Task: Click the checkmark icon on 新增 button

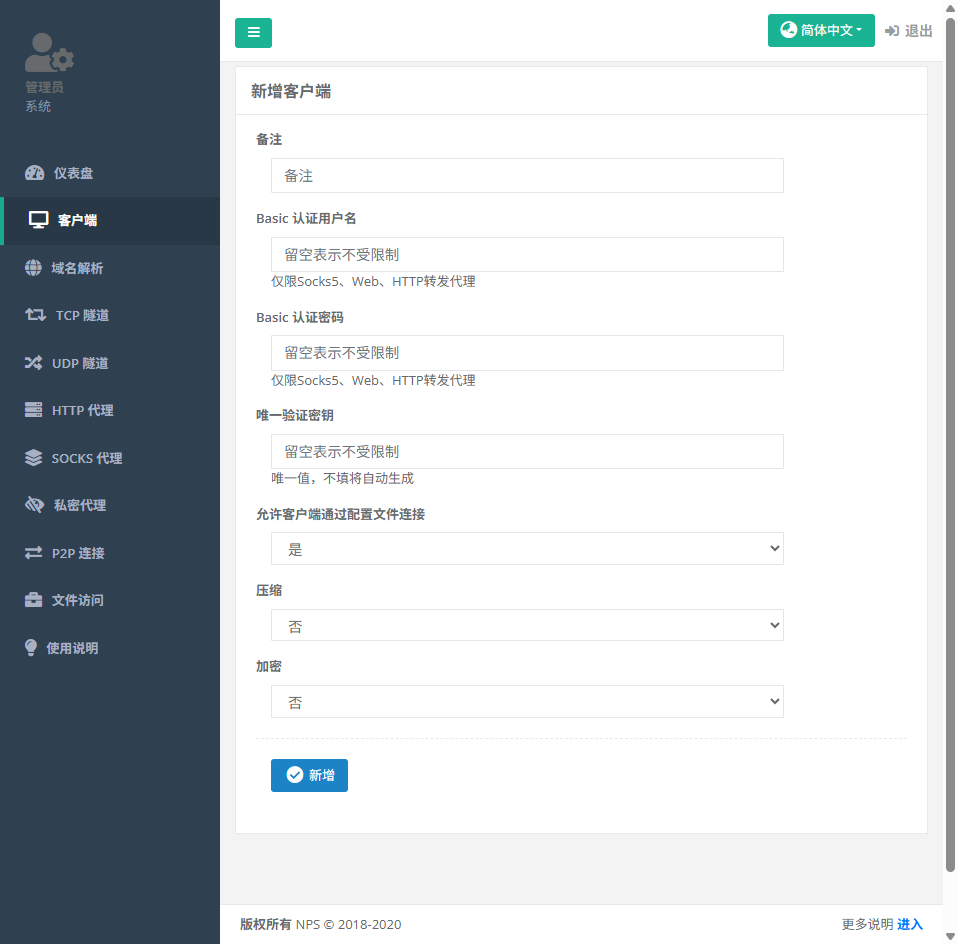Action: point(295,775)
